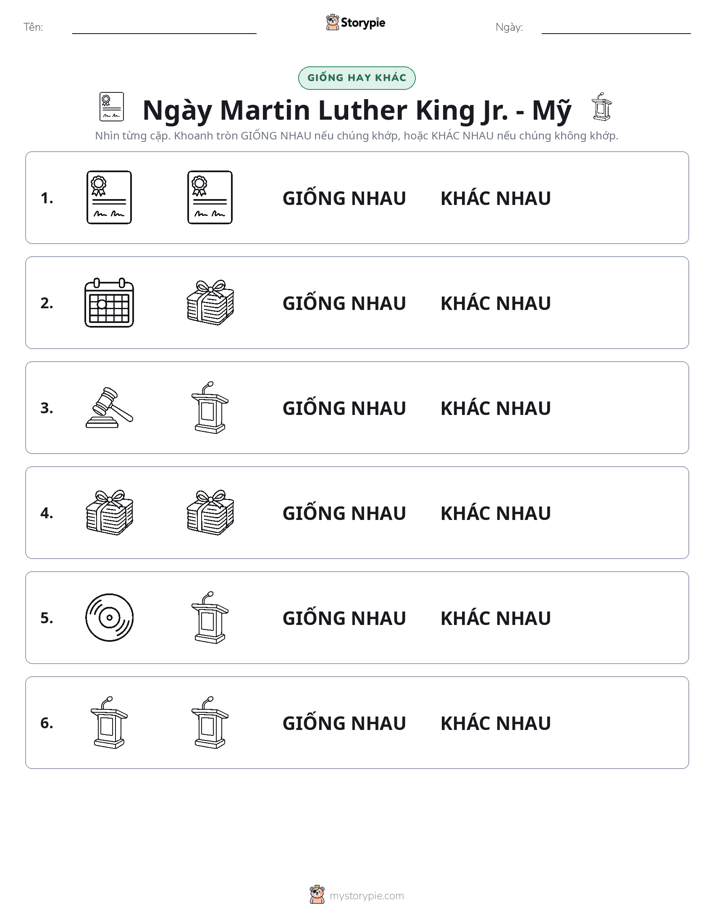Click the gift-wrapped books icon in row 2

point(210,303)
